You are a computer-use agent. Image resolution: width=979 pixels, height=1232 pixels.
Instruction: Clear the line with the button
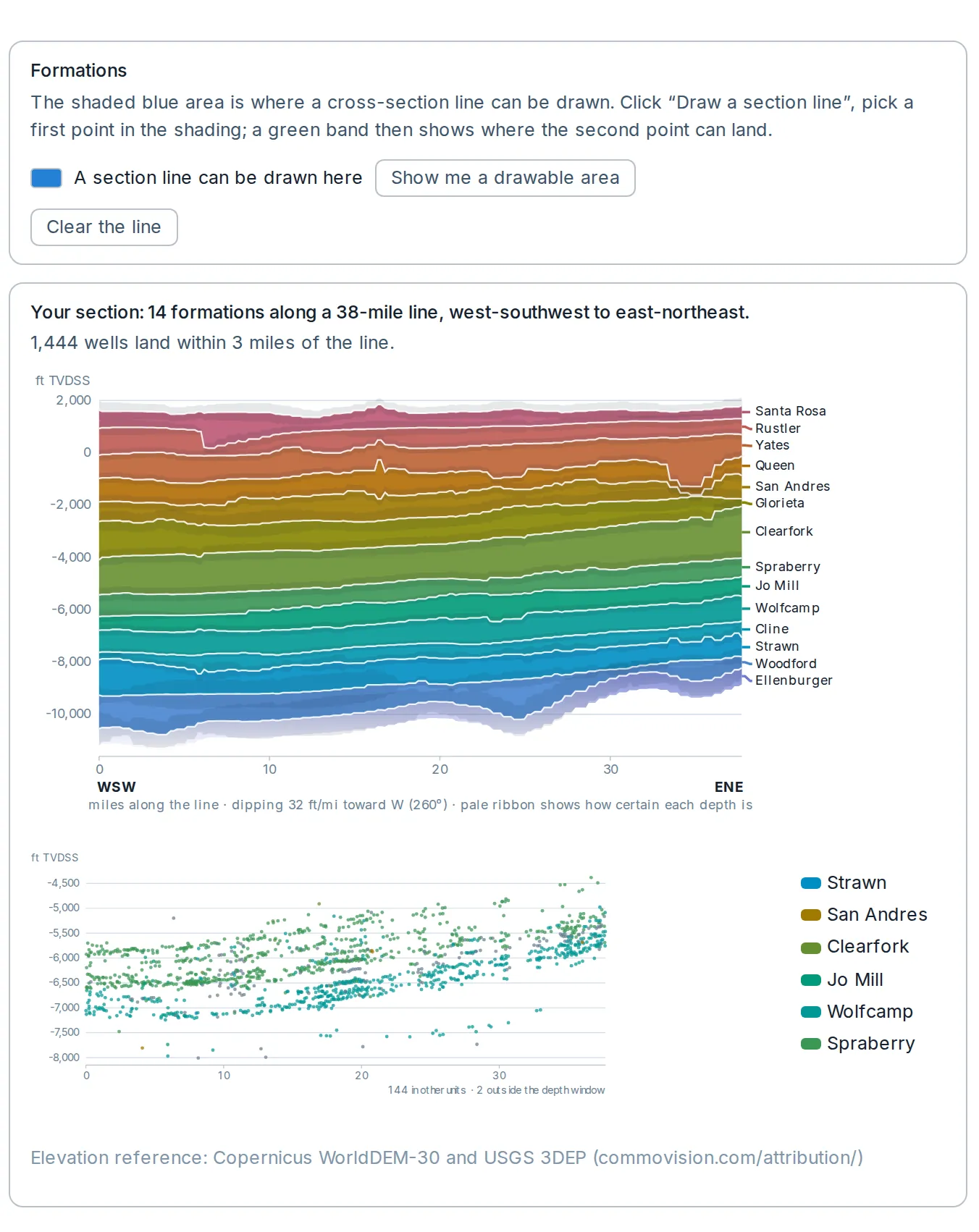[x=104, y=227]
